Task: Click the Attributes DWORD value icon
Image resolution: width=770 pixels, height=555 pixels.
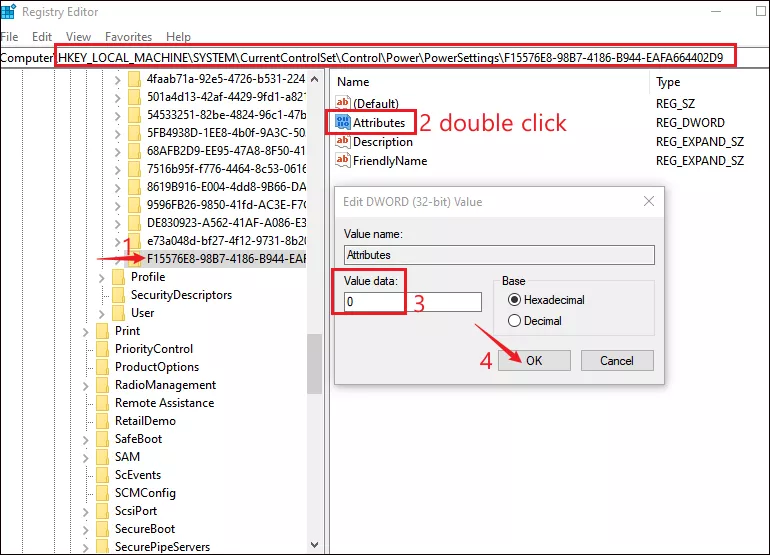Action: pos(343,122)
